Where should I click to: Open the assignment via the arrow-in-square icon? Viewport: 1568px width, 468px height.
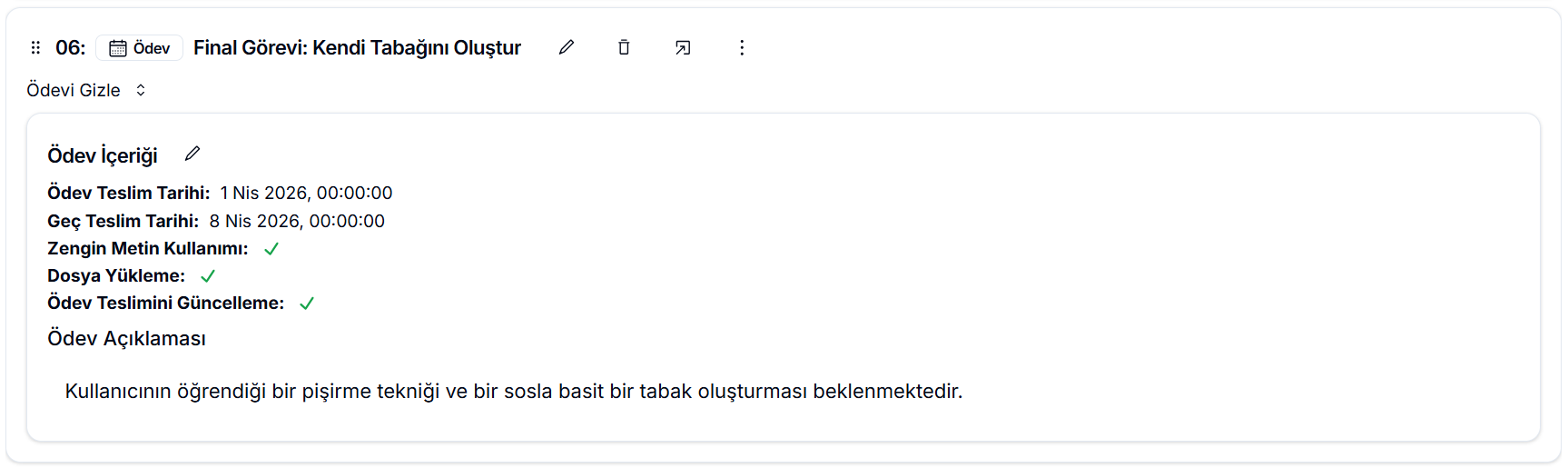click(683, 47)
